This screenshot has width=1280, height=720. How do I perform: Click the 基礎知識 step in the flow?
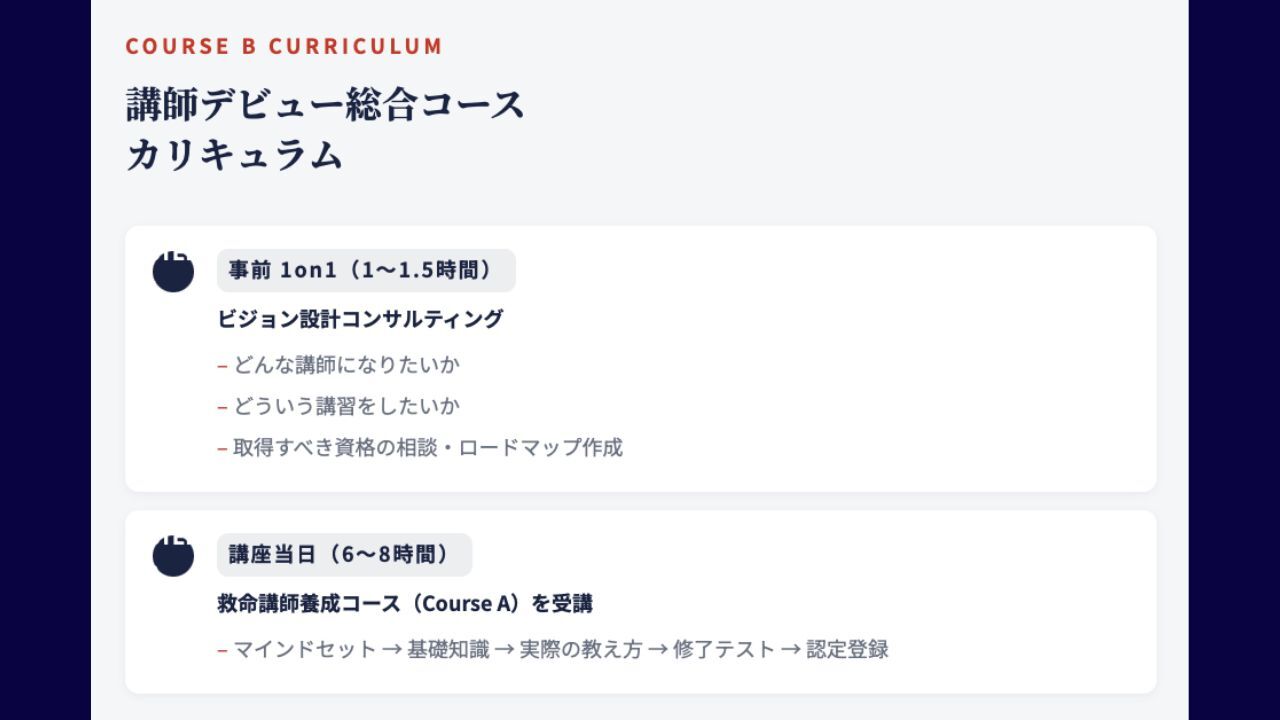click(448, 650)
